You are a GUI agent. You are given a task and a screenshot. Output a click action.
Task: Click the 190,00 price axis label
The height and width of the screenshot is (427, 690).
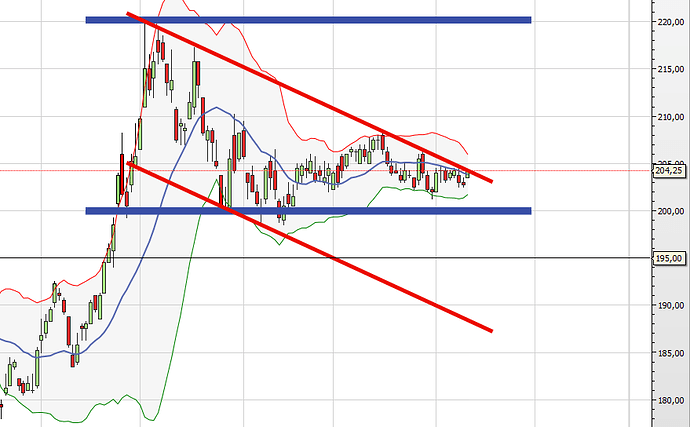pos(670,306)
